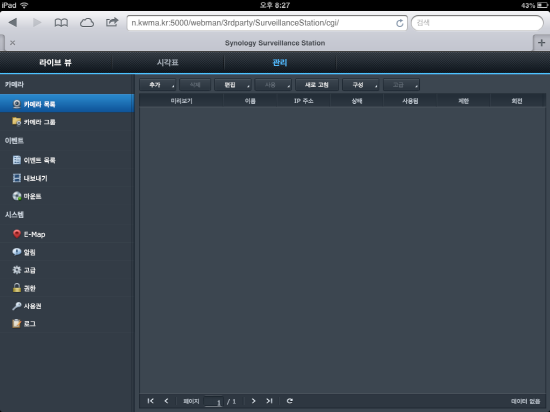Expand the 고급 advanced toolbar dropdown
The image size is (550, 412).
point(401,85)
